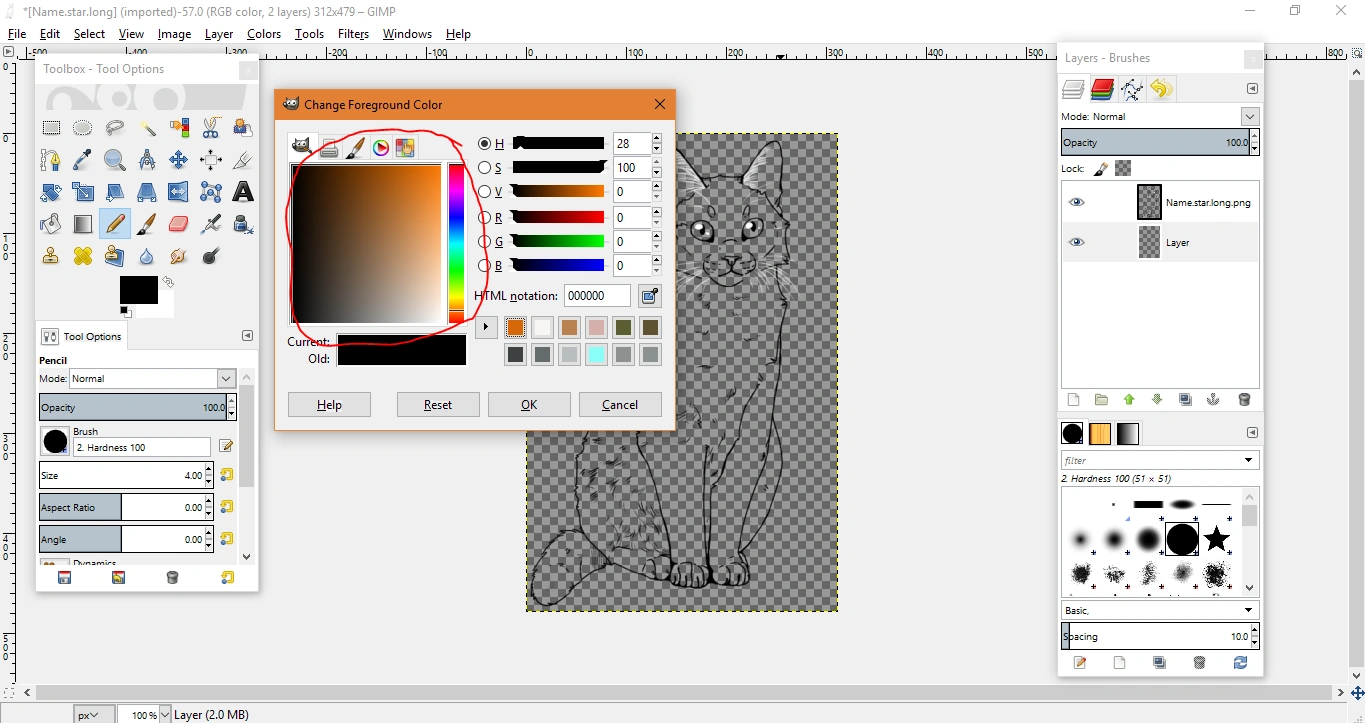
Task: Click the eyedropper next to HTML notation
Action: 650,296
